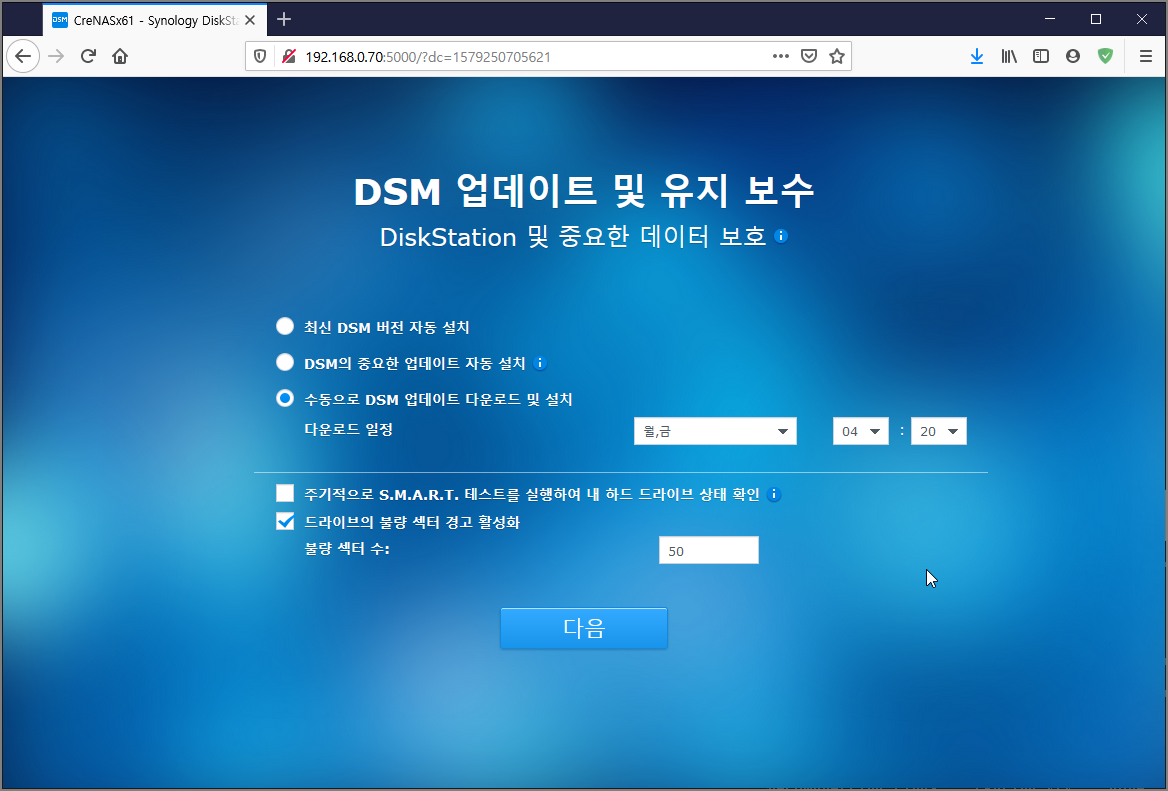Screen dimensions: 1168x791
Task: Close the CreNASx61 tab
Action: [250, 20]
